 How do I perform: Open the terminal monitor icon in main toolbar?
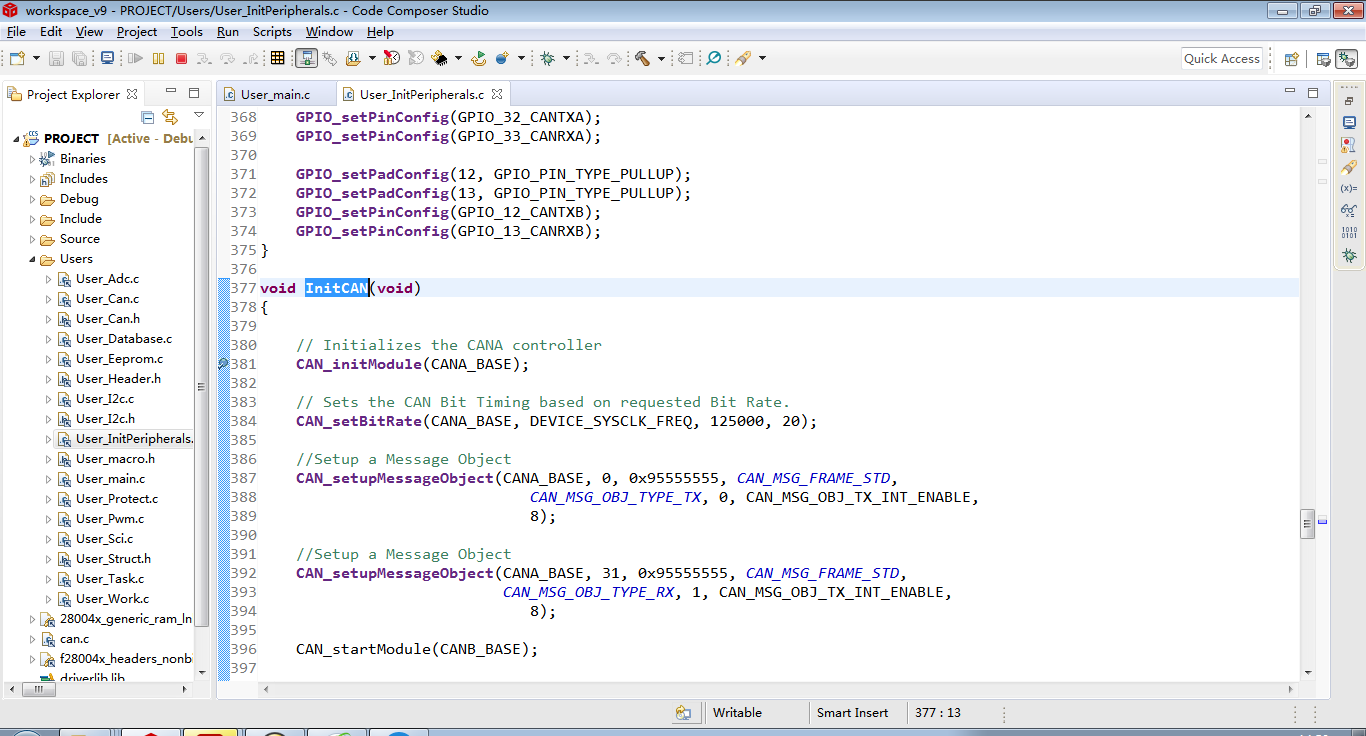pos(108,58)
